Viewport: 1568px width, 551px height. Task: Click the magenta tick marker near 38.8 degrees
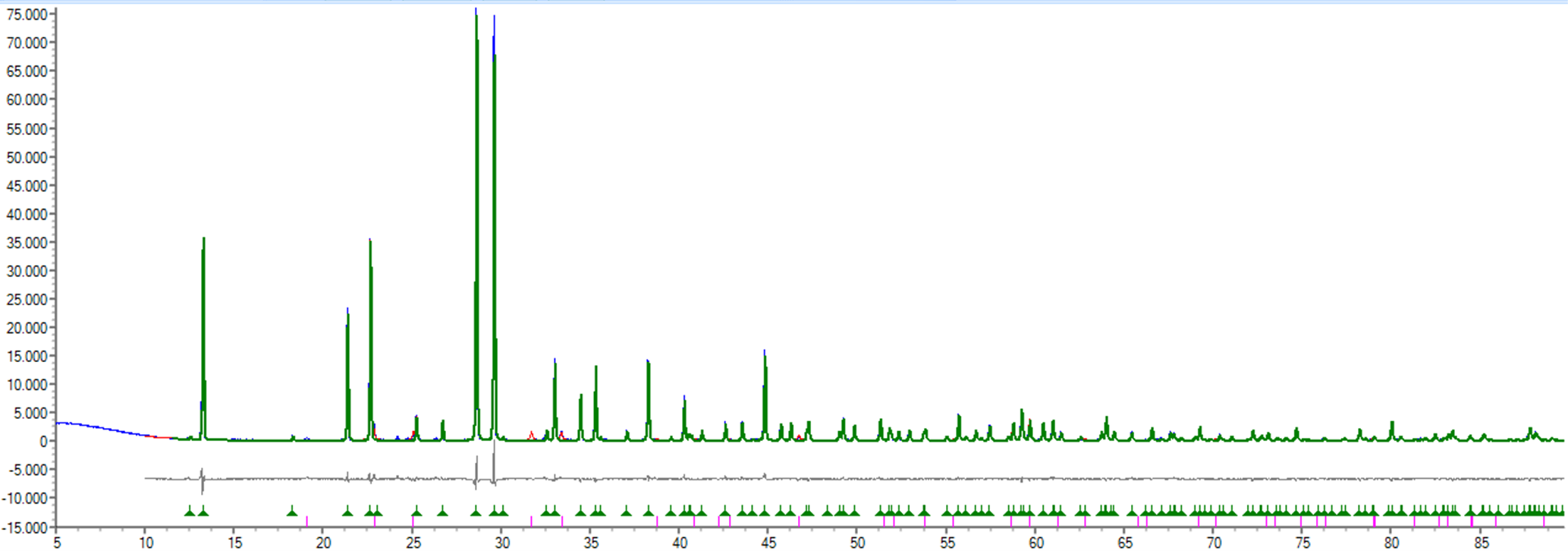[657, 521]
